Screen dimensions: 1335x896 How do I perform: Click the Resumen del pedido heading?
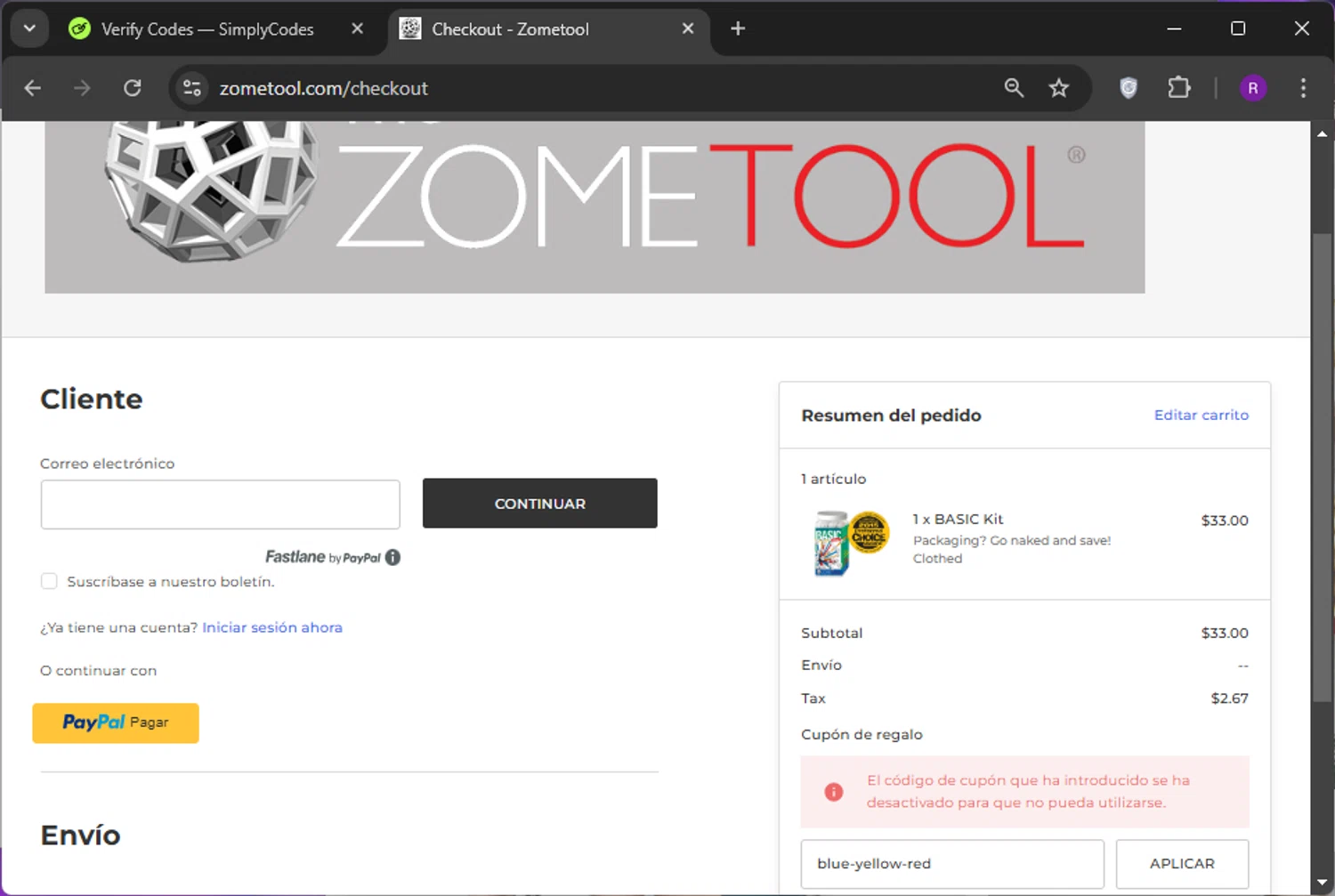[891, 416]
